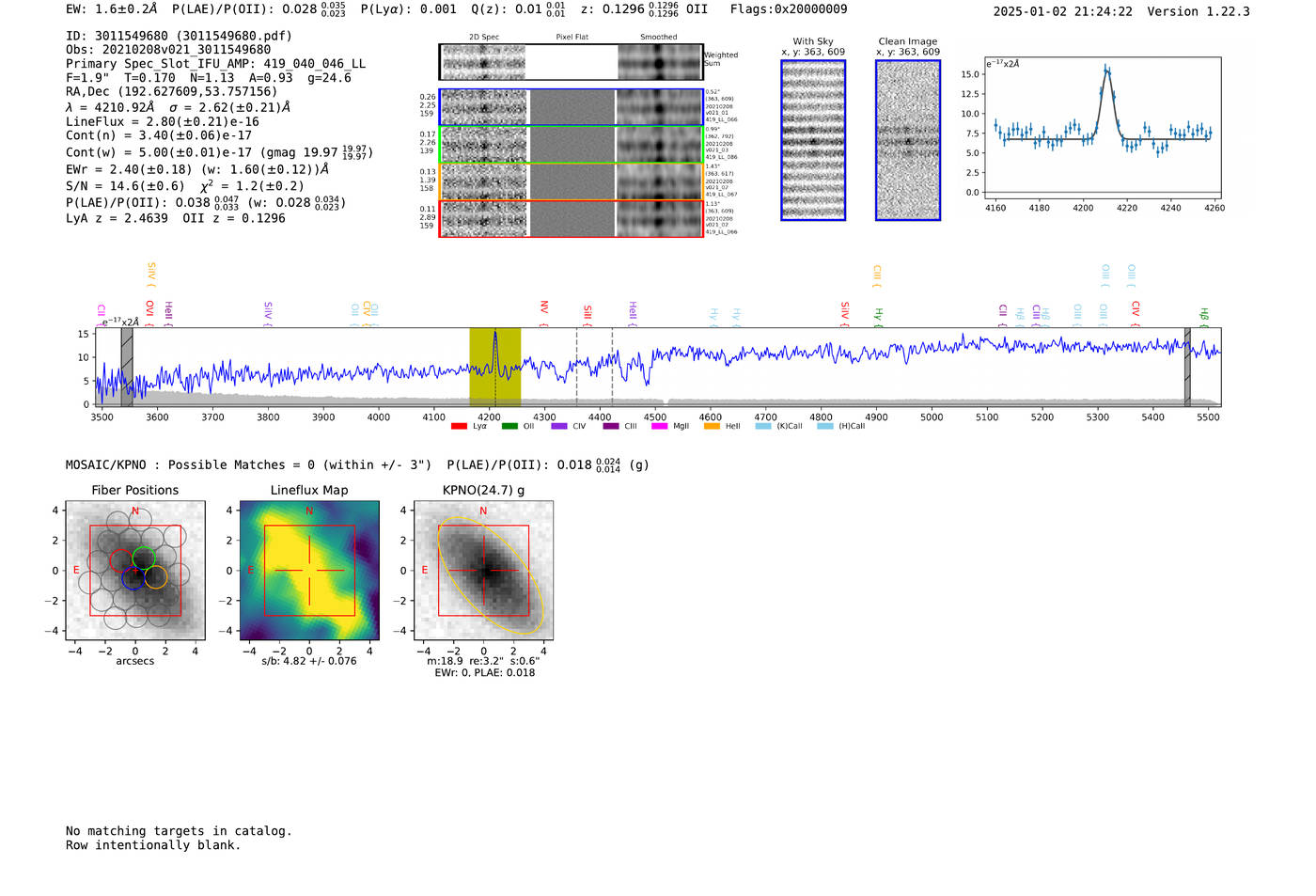Click the Primary Spec_Slot_IFU_AMP text line
This screenshot has height=896, width=1316.
click(216, 64)
